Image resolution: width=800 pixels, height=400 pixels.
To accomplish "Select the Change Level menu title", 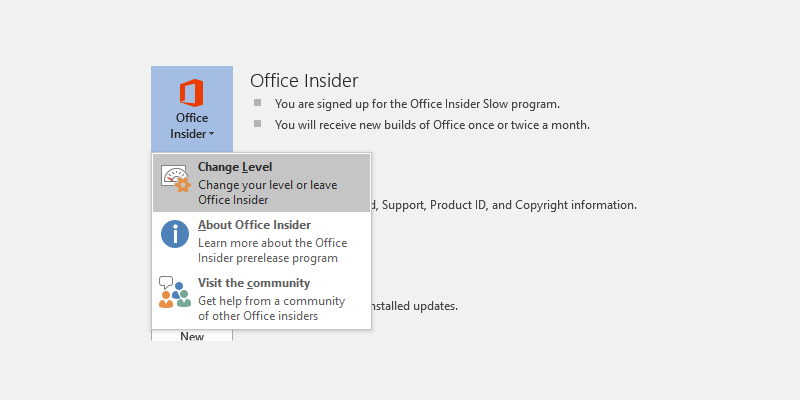I will click(235, 167).
